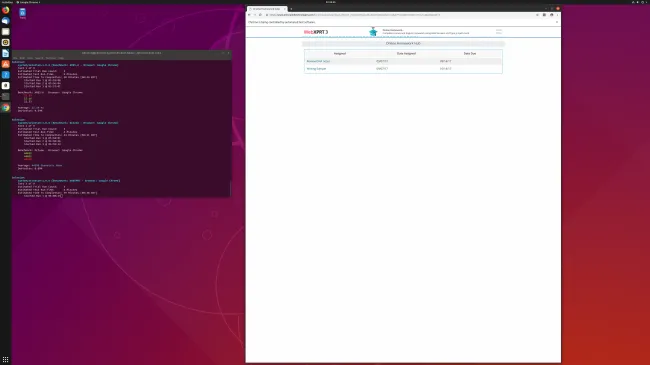The width and height of the screenshot is (650, 365).
Task: Dismiss the automated test software infobar
Action: pos(557,22)
